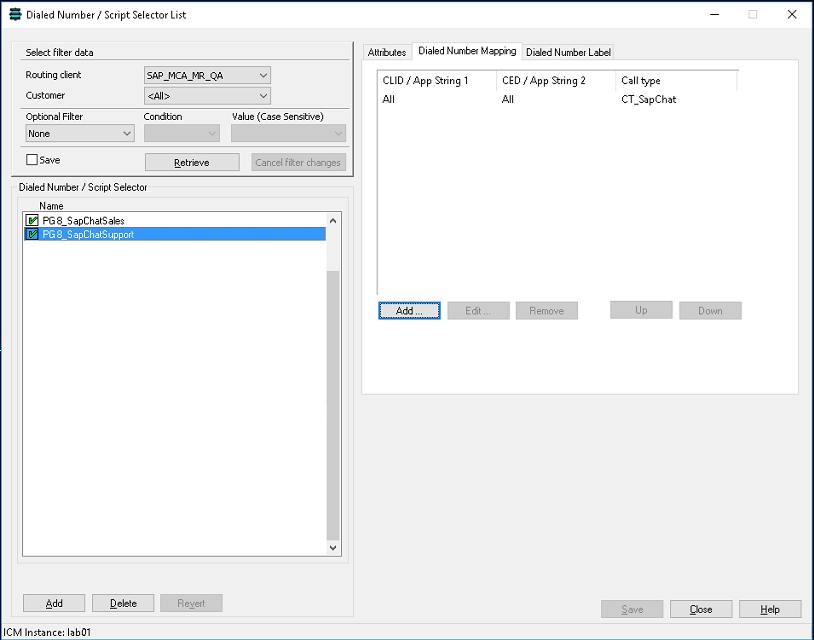
Task: Click the Down button
Action: coord(710,310)
